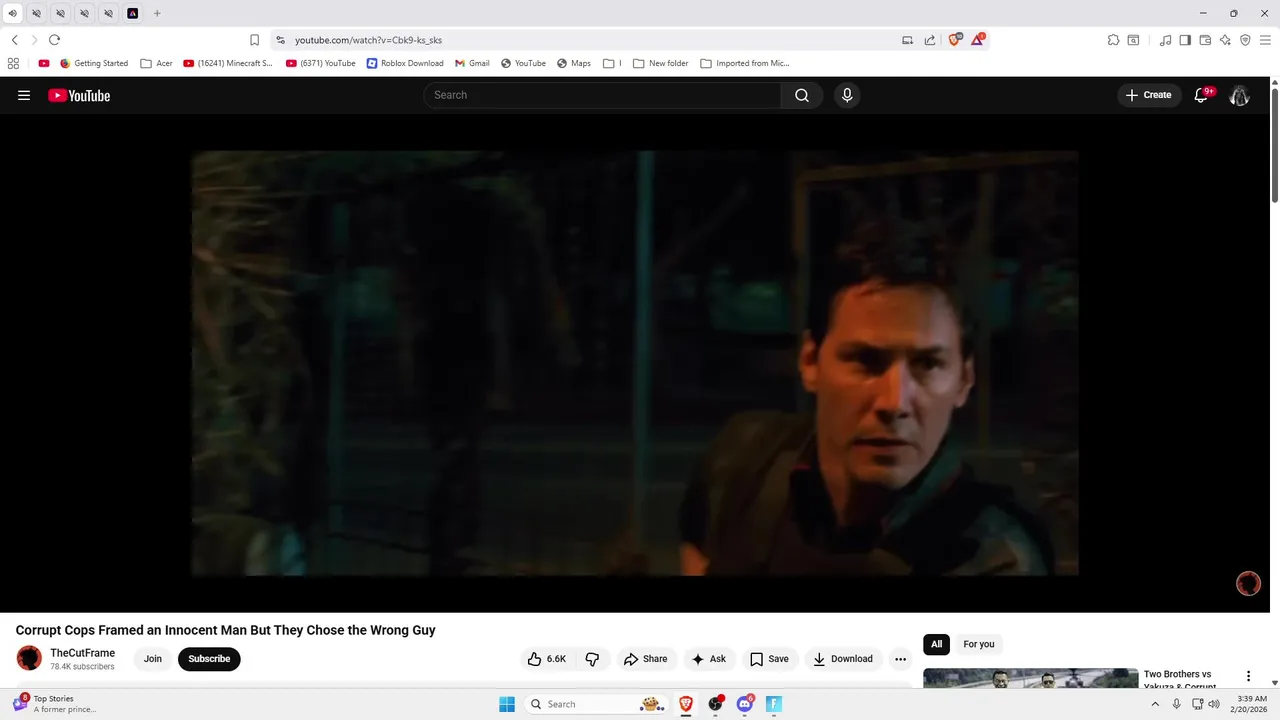The height and width of the screenshot is (720, 1280).
Task: Go back with browser back arrow
Action: (14, 40)
